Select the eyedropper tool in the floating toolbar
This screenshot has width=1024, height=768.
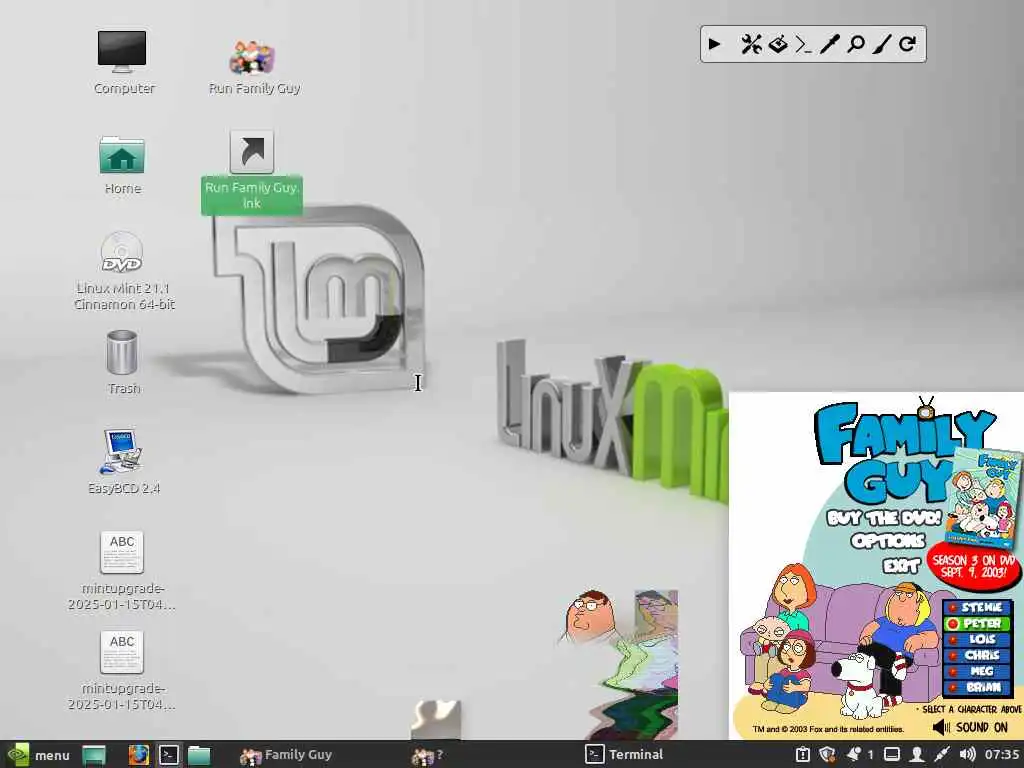pos(829,44)
